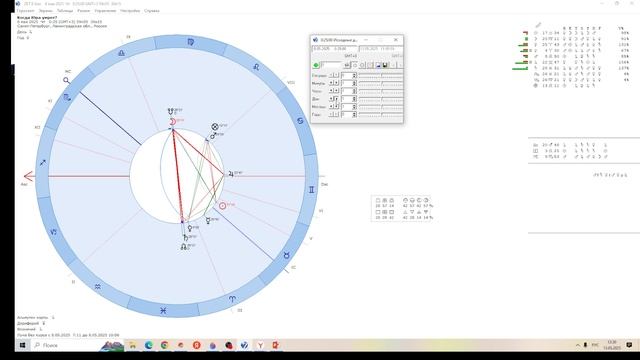Click the Virgo sign on the zodiac ring
Viewport: 640px width, 360px height.
point(191,42)
